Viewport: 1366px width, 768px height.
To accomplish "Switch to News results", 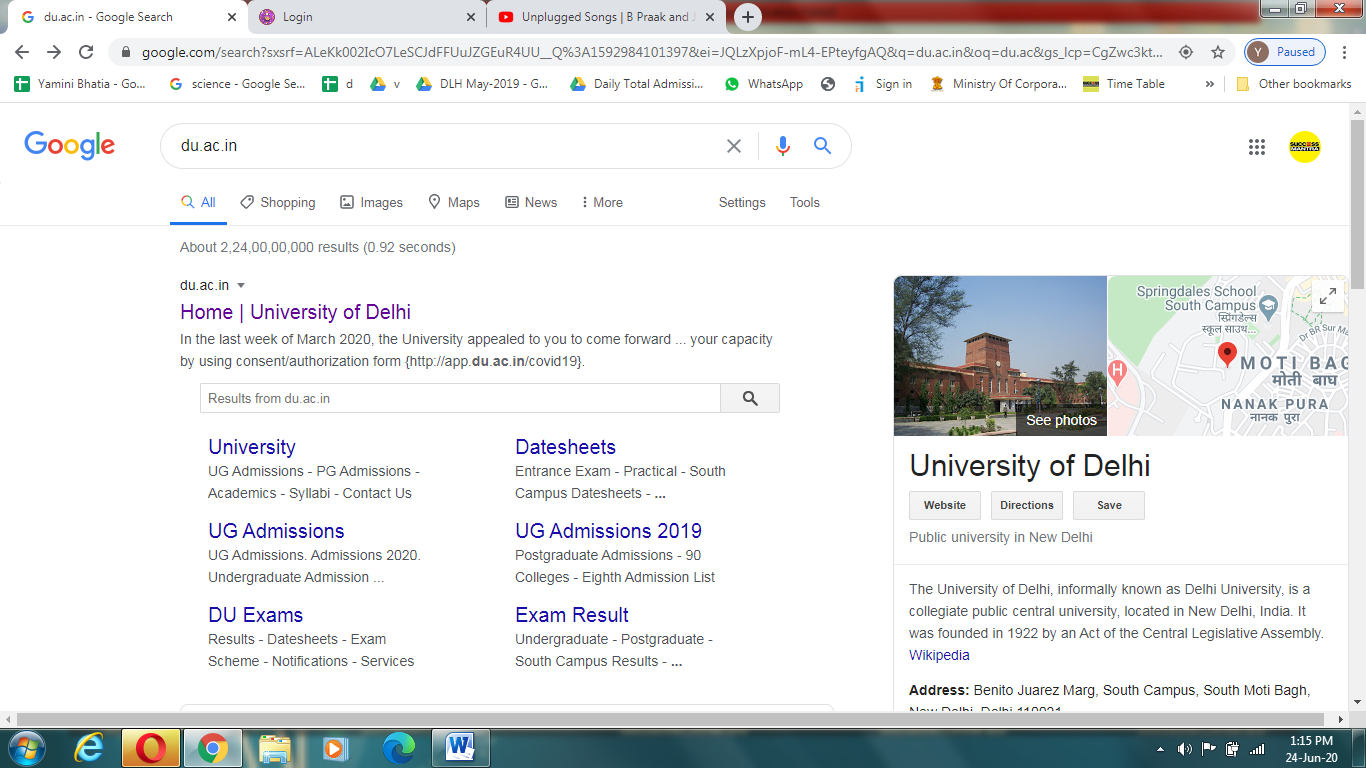I will click(x=531, y=202).
